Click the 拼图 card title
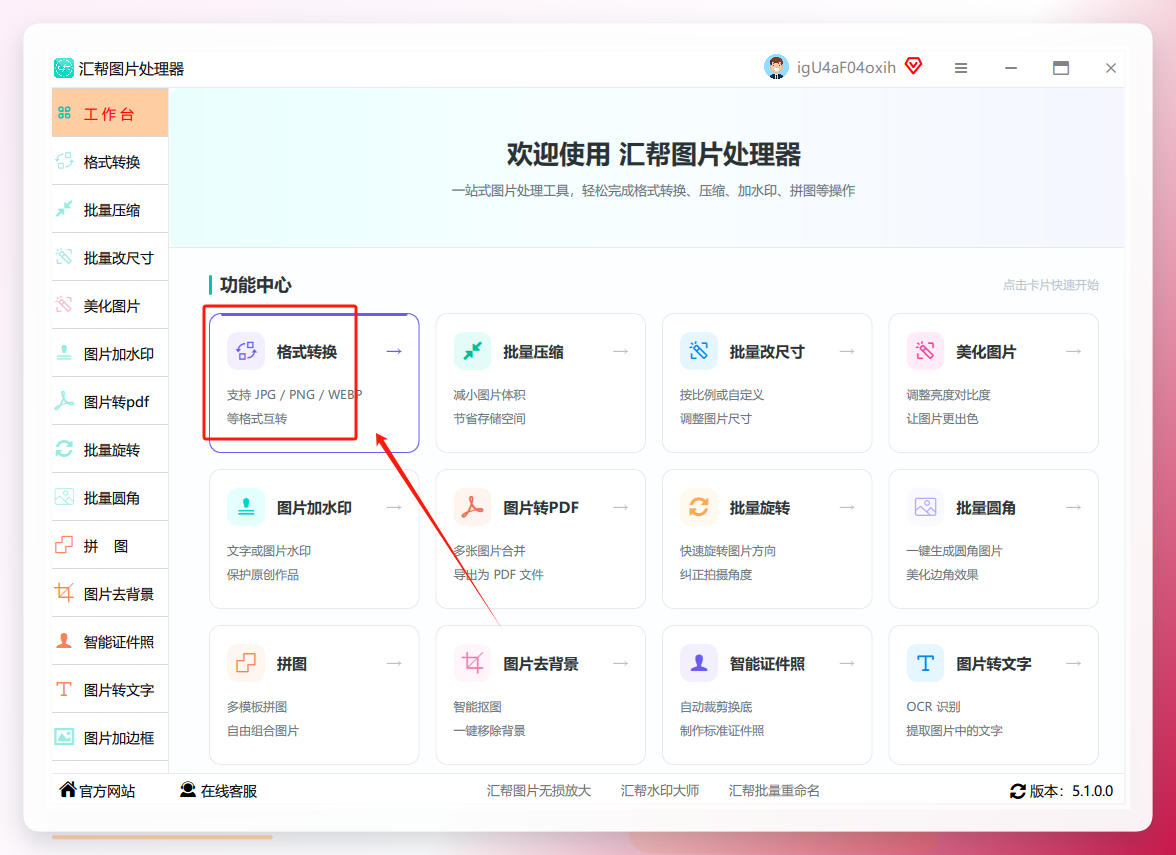1176x855 pixels. click(x=292, y=664)
